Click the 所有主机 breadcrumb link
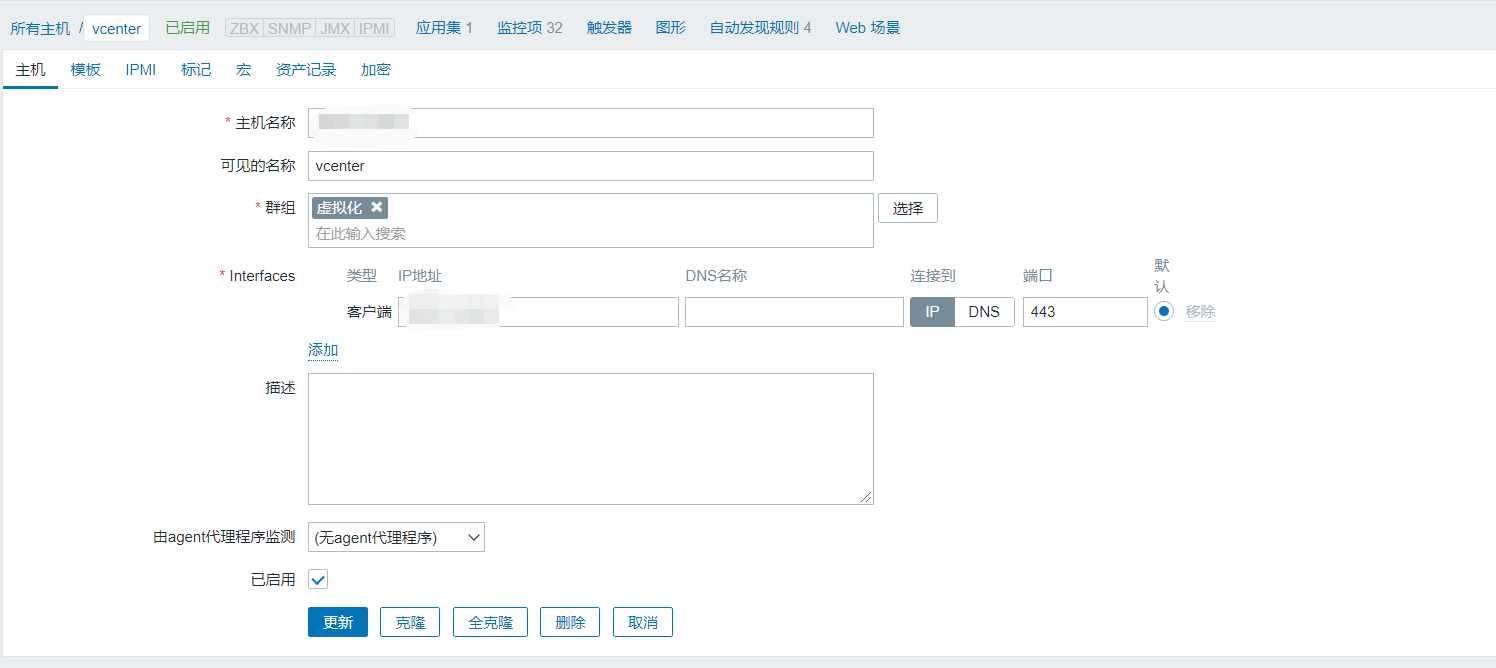The width and height of the screenshot is (1496, 668). click(x=40, y=28)
